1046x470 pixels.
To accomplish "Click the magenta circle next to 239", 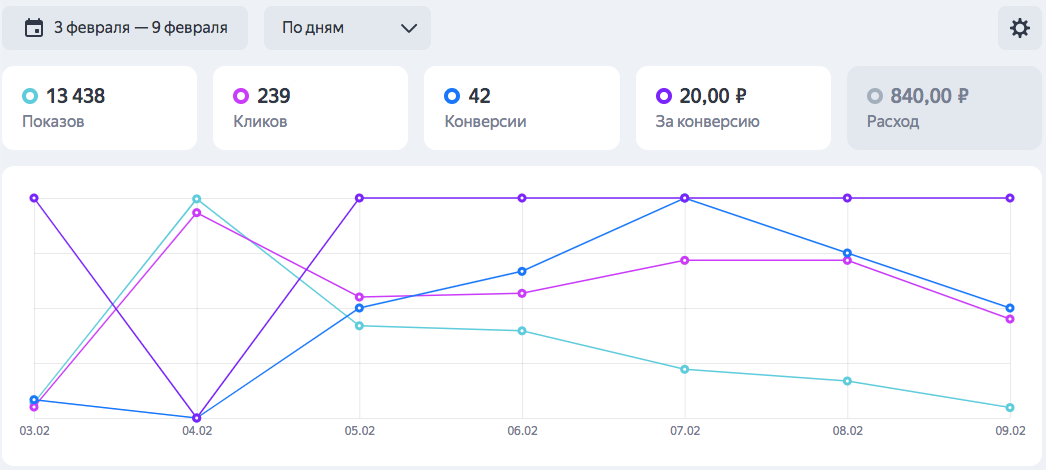I will coord(241,97).
